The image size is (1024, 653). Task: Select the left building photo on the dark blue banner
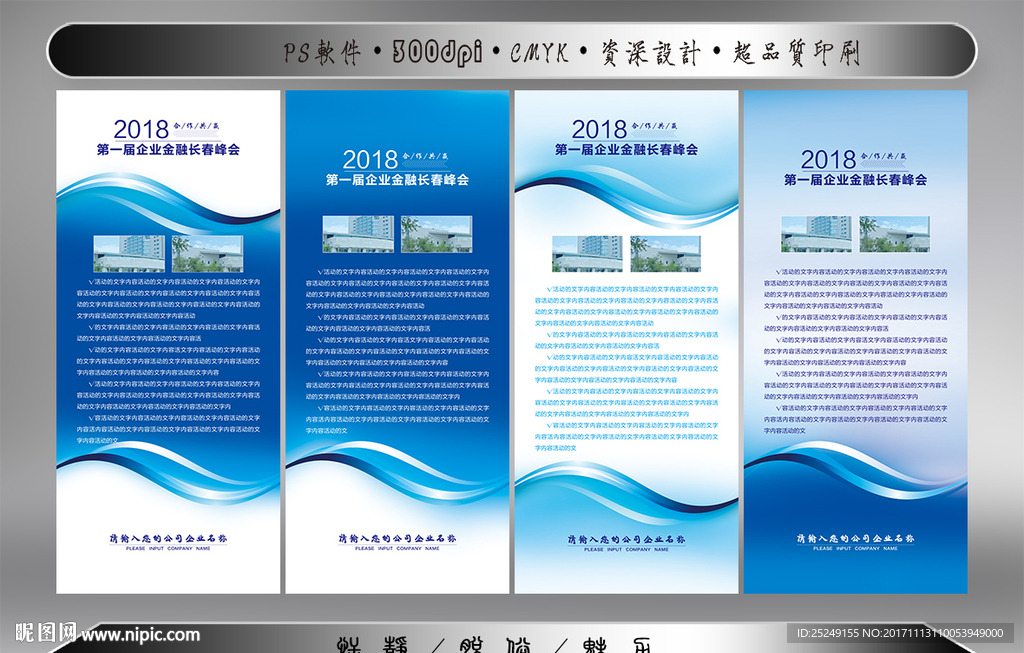[359, 234]
